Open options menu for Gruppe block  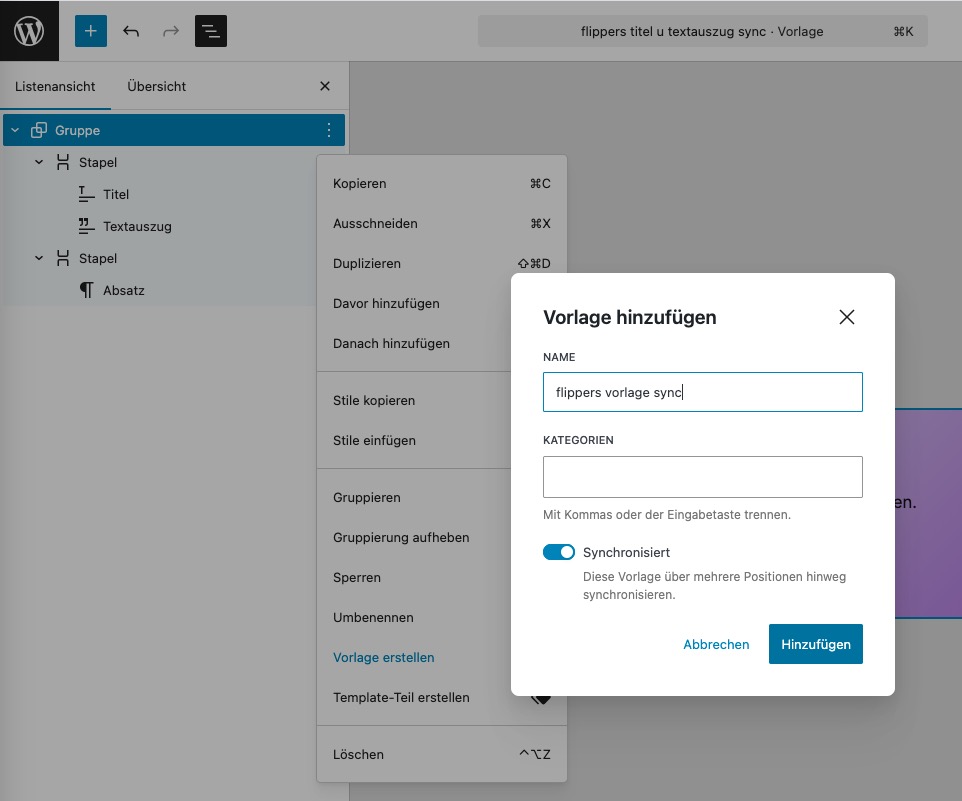pos(329,130)
